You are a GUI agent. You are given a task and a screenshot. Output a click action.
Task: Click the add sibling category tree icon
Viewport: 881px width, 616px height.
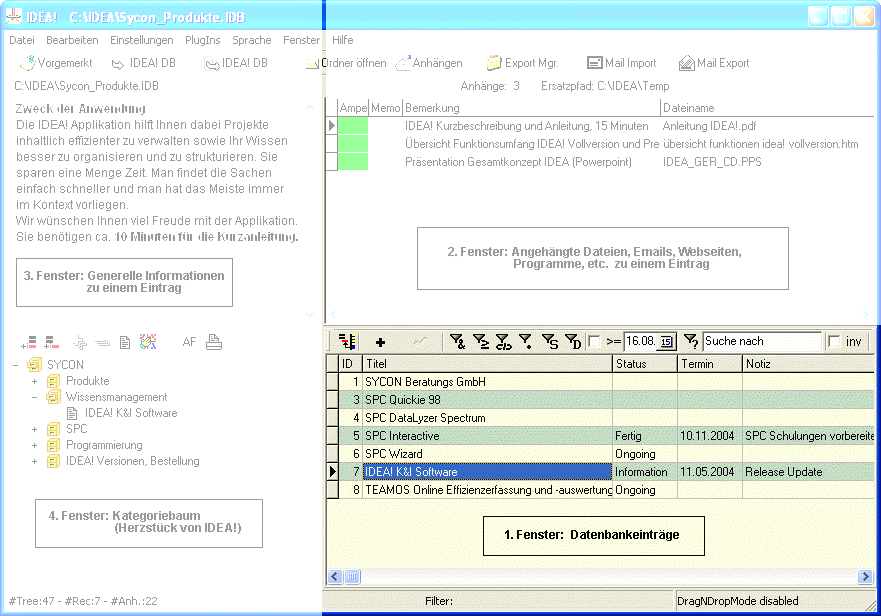pos(29,342)
